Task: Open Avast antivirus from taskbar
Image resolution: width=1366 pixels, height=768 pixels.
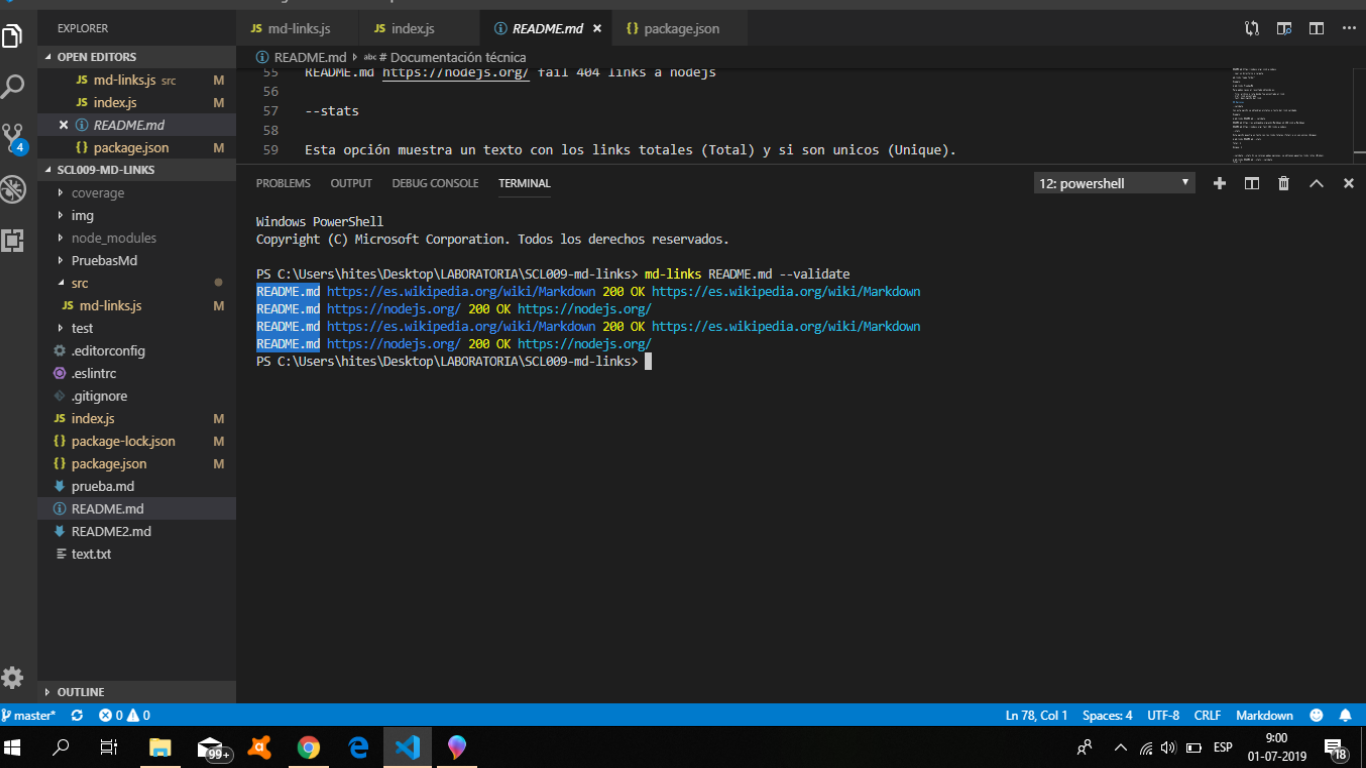Action: pos(259,747)
